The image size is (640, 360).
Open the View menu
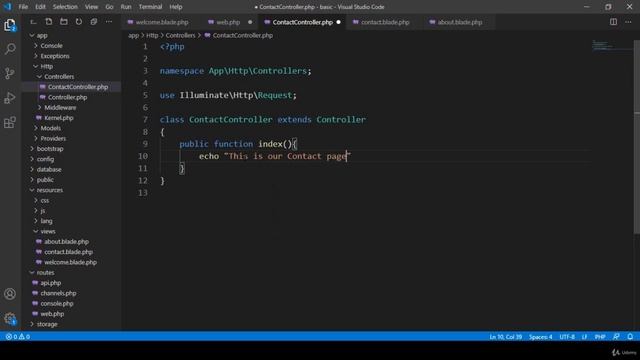tap(91, 7)
